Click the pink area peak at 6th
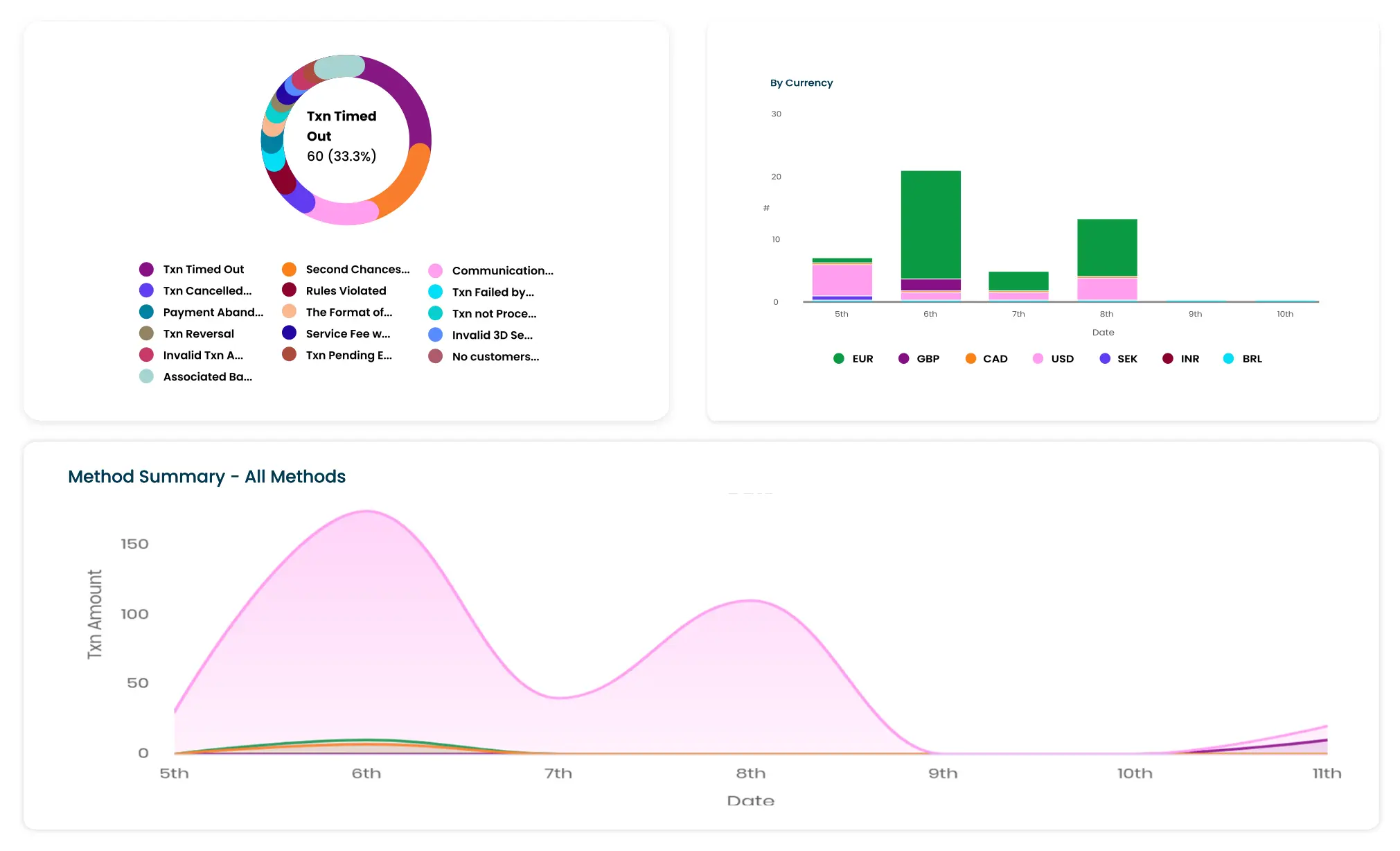 (x=367, y=513)
